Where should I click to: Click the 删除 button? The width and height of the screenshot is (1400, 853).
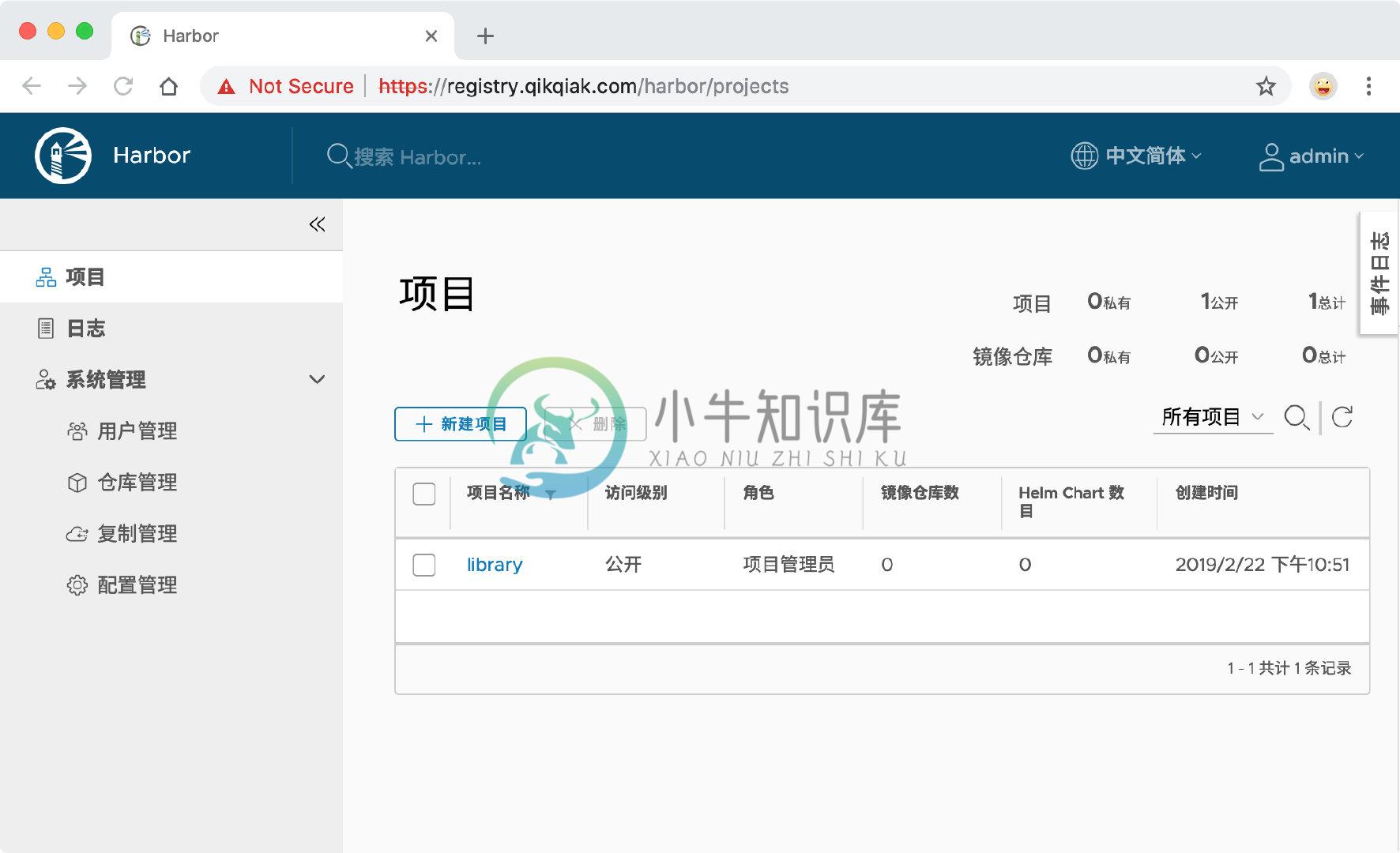point(596,424)
